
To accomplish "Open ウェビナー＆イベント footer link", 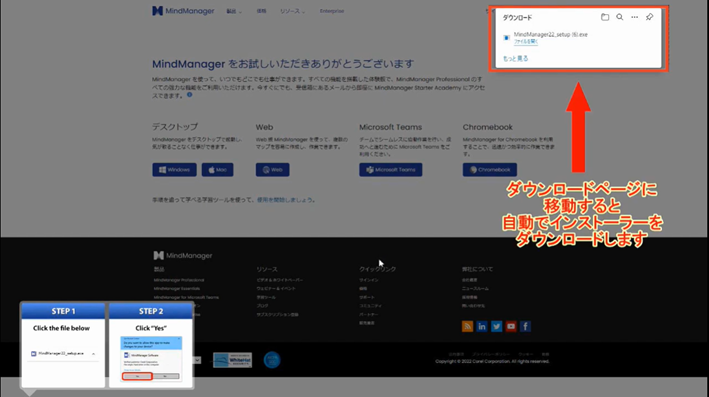I will click(x=276, y=288).
